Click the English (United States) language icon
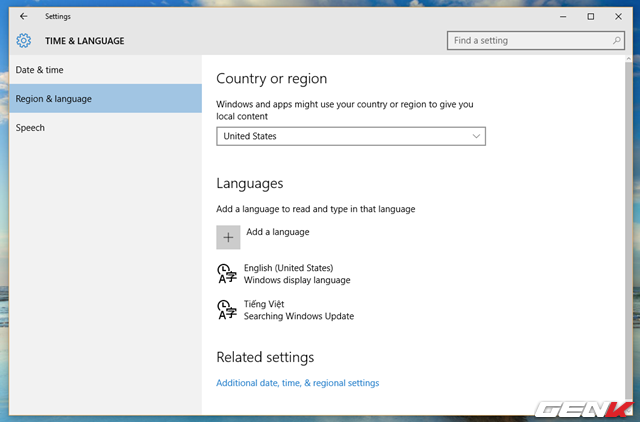 tap(227, 273)
